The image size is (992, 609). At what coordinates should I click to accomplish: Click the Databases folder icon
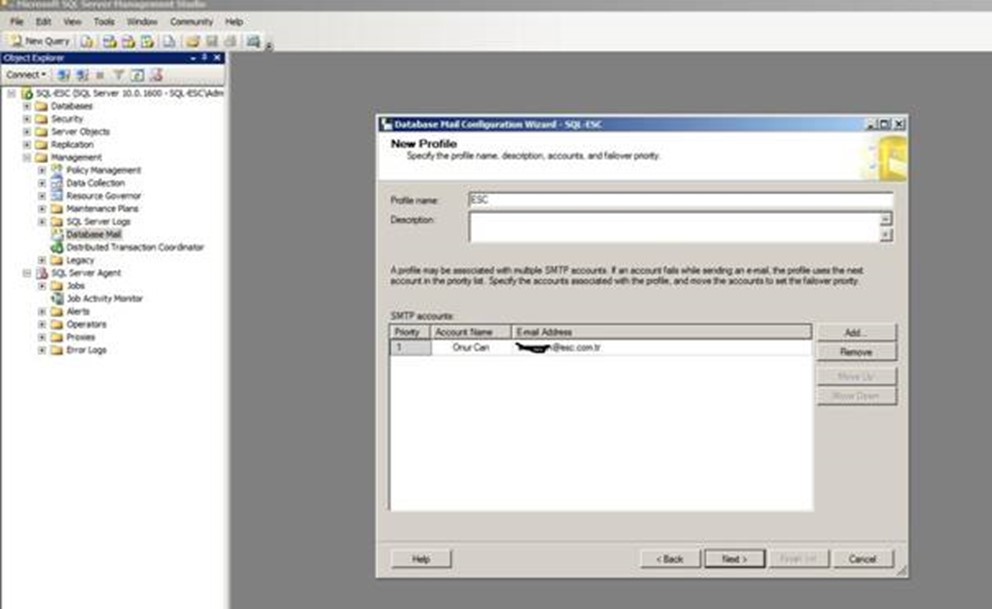coord(42,106)
